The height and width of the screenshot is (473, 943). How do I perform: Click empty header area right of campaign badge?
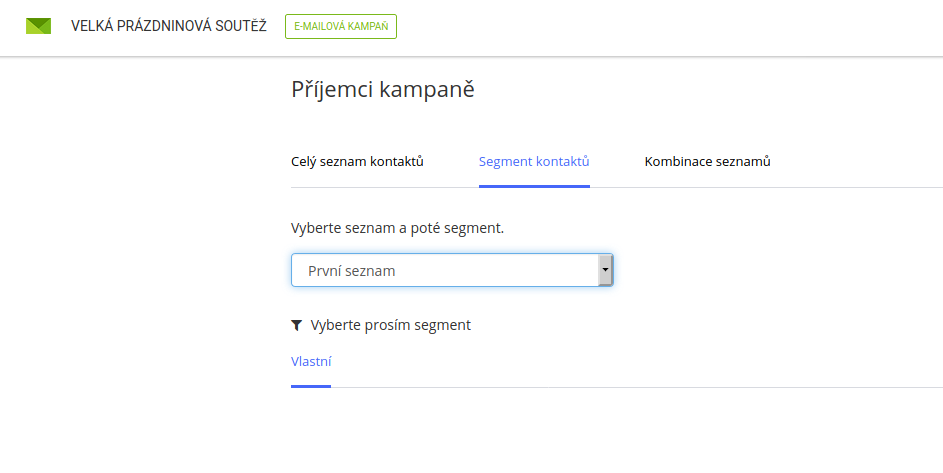coord(670,28)
